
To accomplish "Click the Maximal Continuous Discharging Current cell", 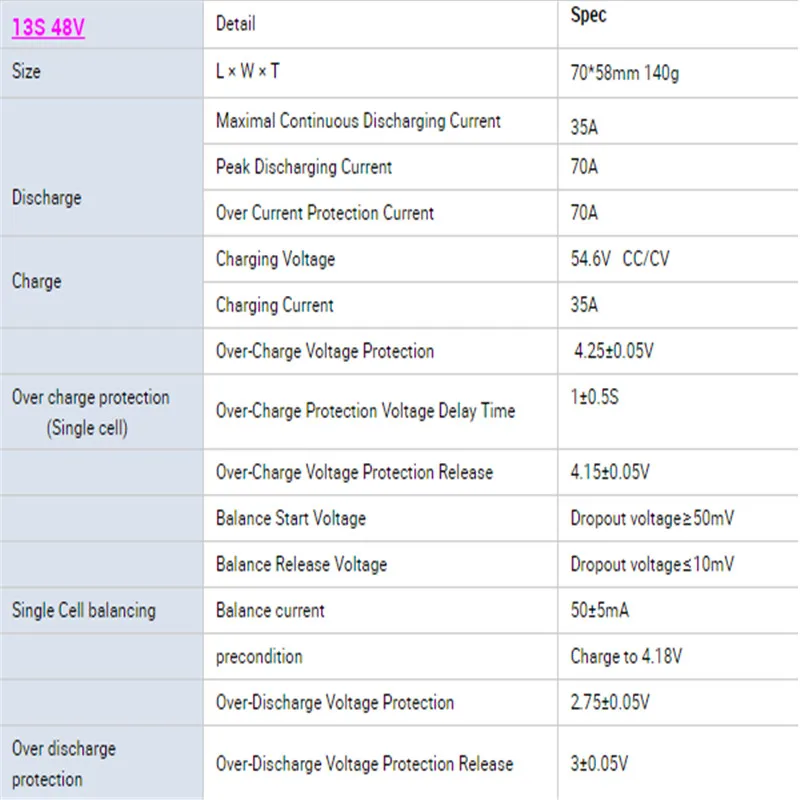I will coord(380,121).
